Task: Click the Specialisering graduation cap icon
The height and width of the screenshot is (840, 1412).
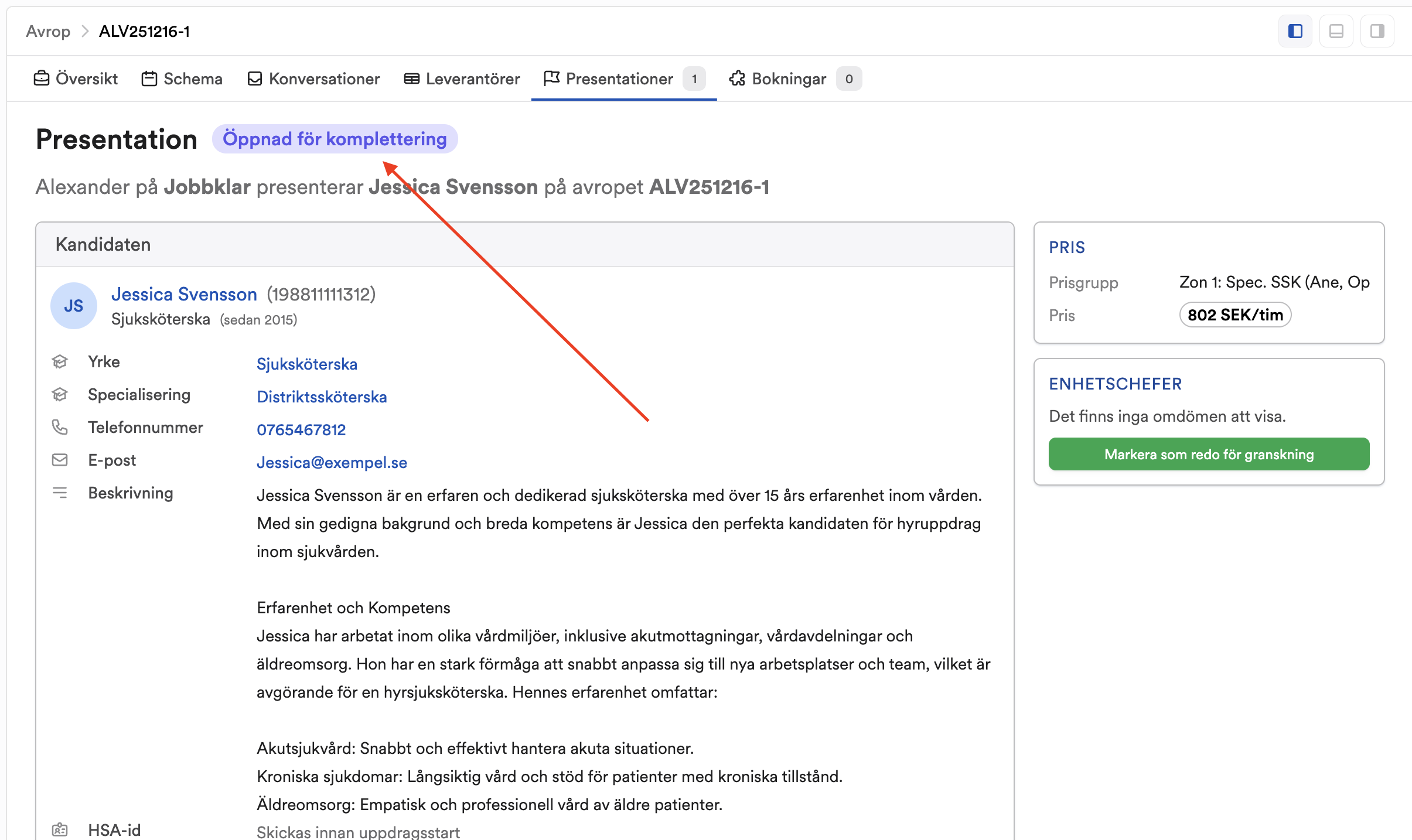Action: (60, 394)
